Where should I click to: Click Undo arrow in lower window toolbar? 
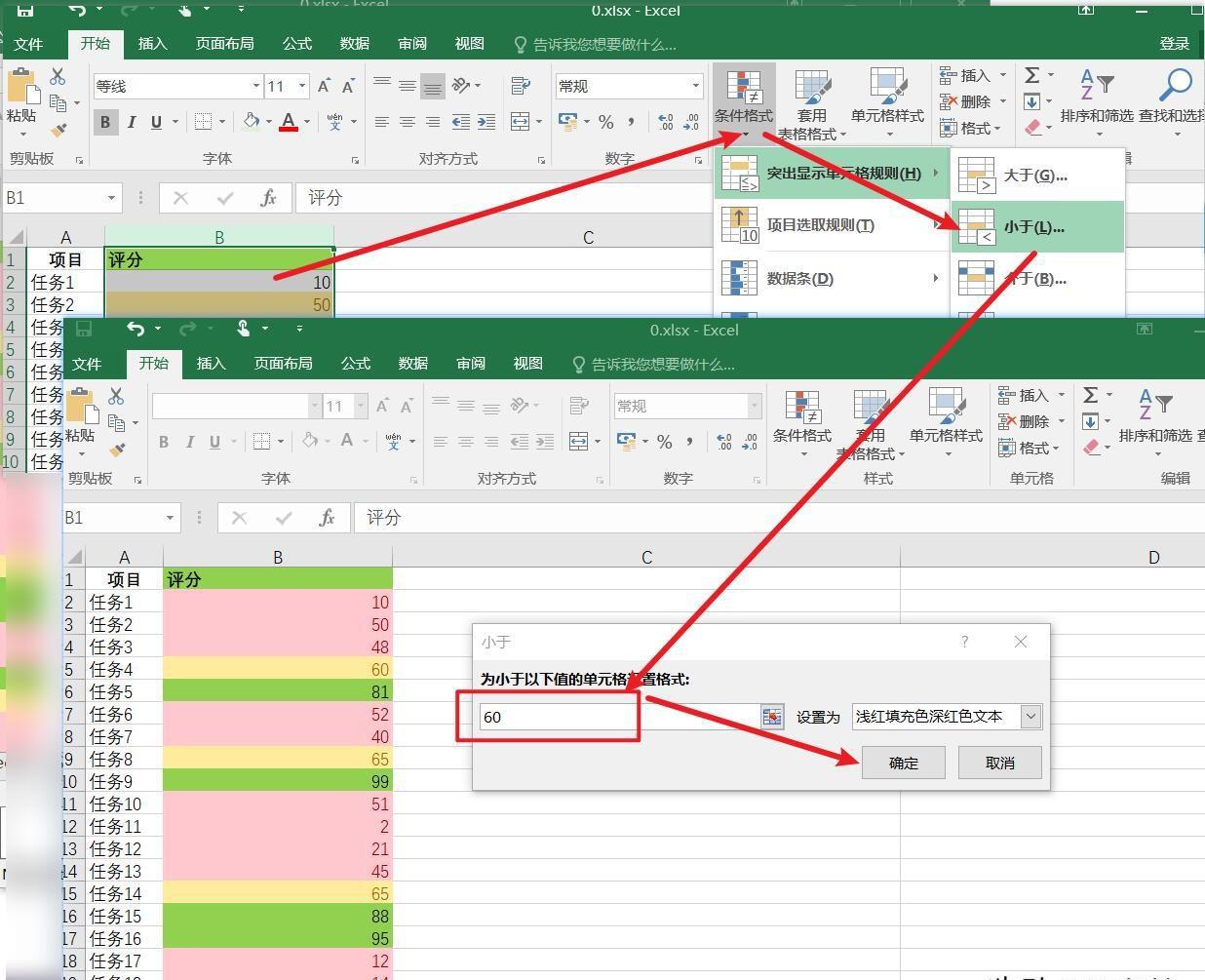136,330
